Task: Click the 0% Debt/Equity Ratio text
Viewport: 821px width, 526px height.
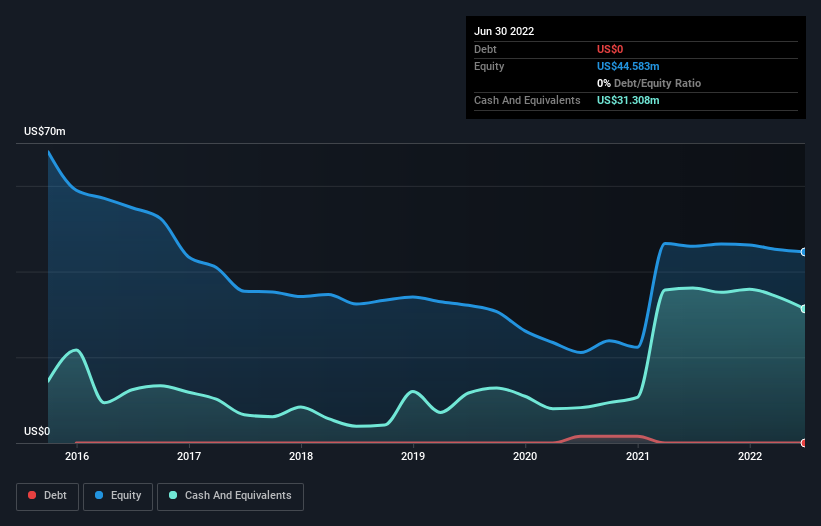Action: 649,83
